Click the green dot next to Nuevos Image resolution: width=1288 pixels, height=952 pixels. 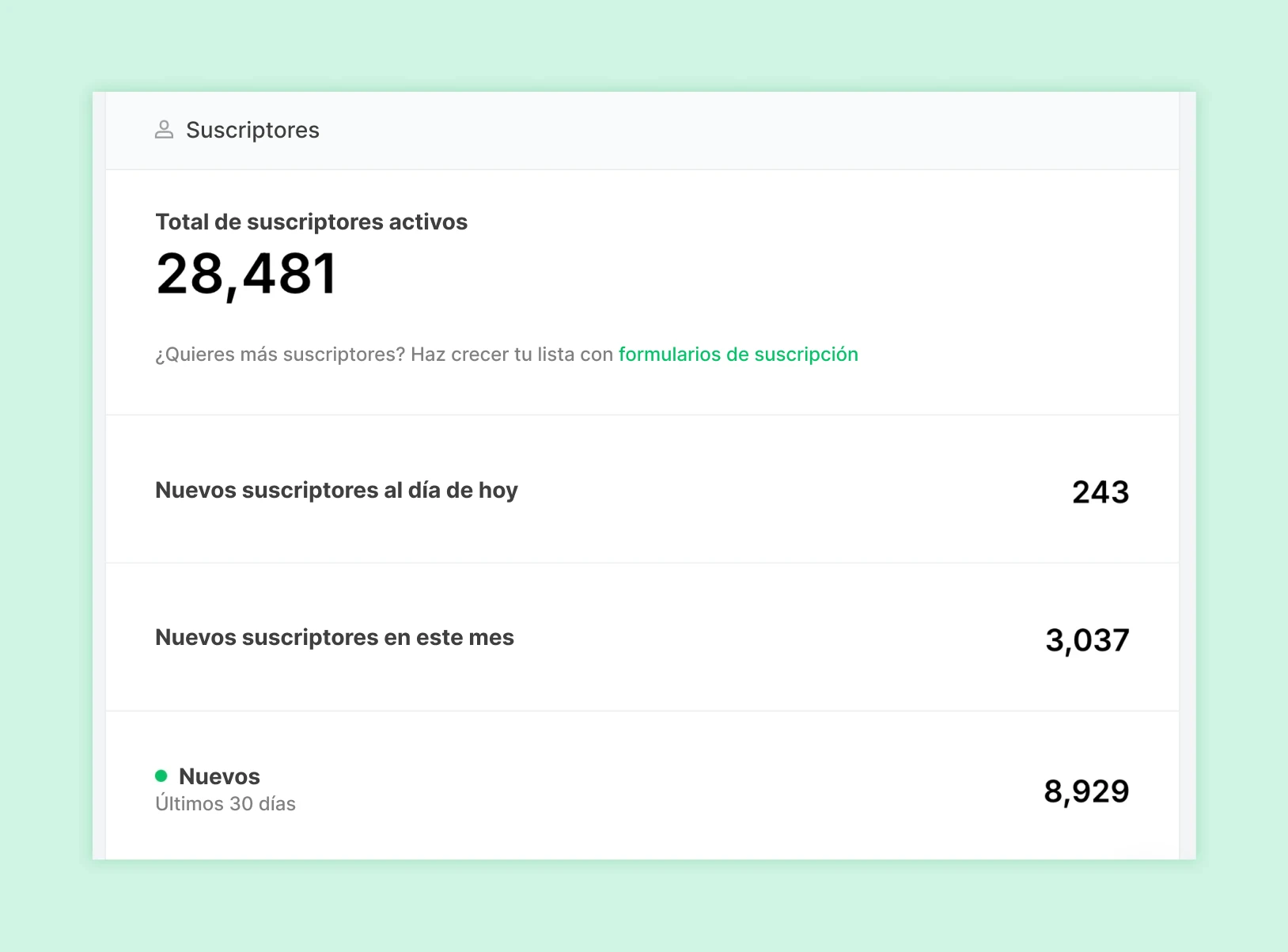tap(161, 776)
